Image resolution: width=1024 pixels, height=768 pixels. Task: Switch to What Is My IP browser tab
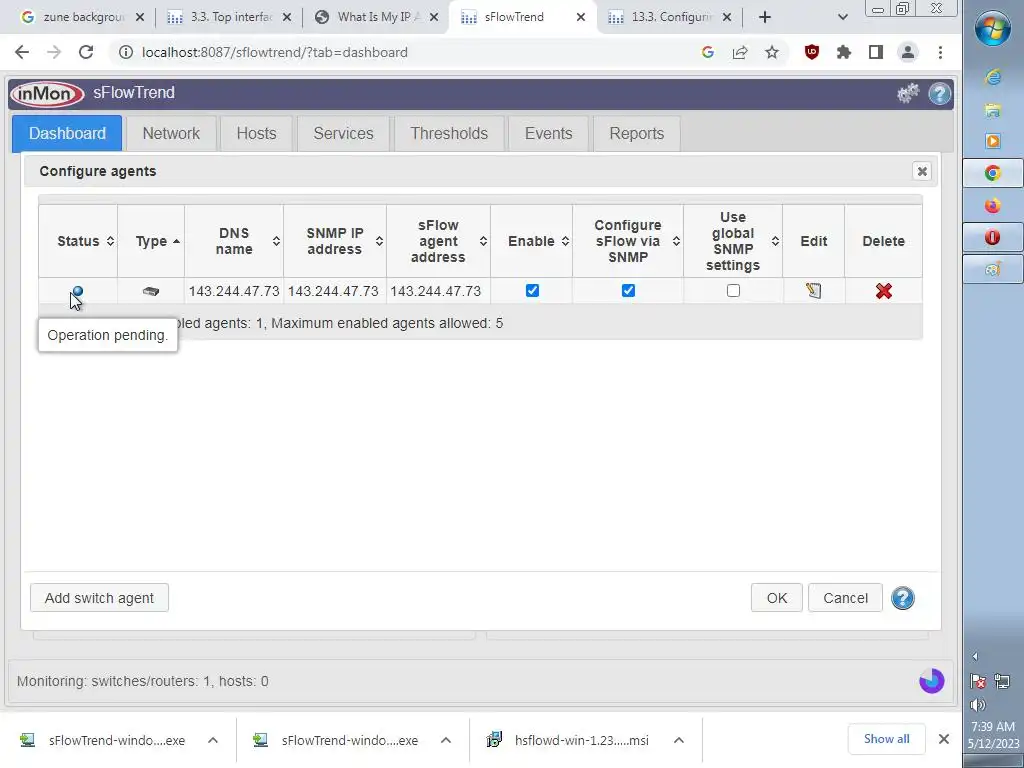pos(376,17)
